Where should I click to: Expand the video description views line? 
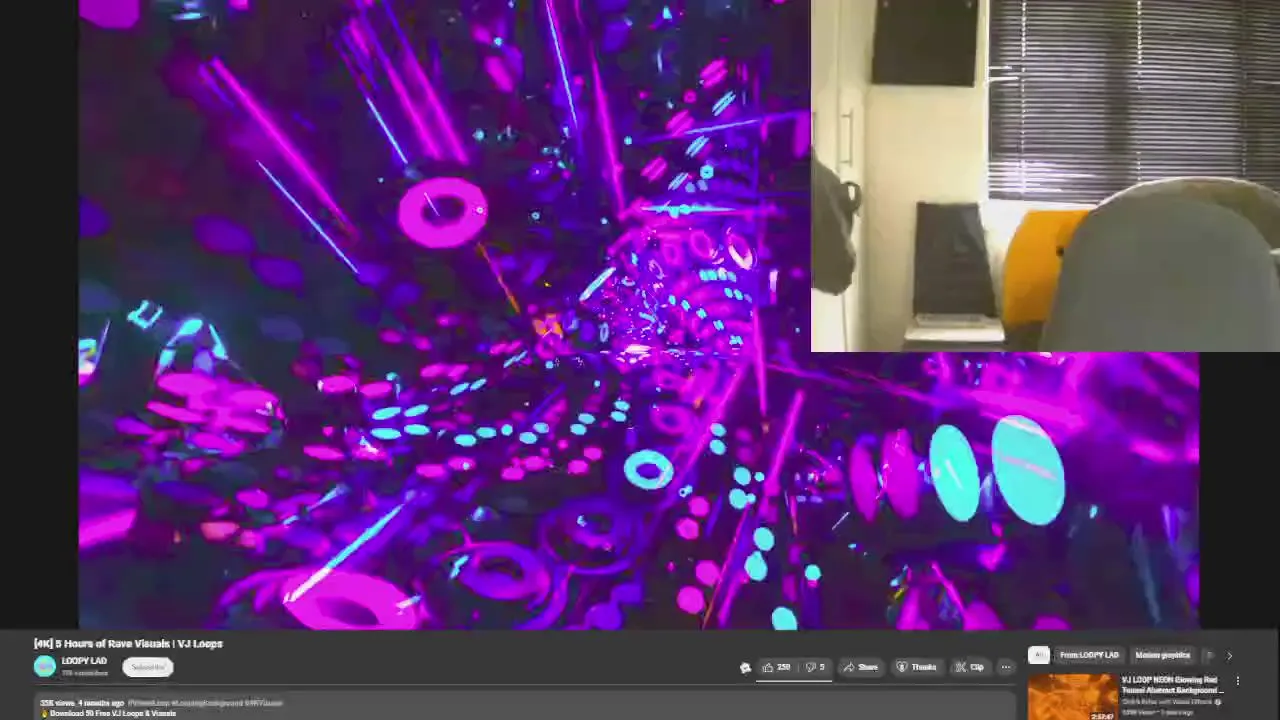(x=82, y=703)
